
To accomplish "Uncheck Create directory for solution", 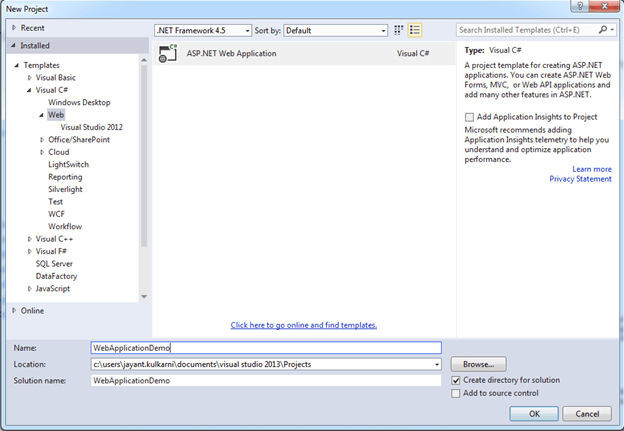I will (456, 380).
